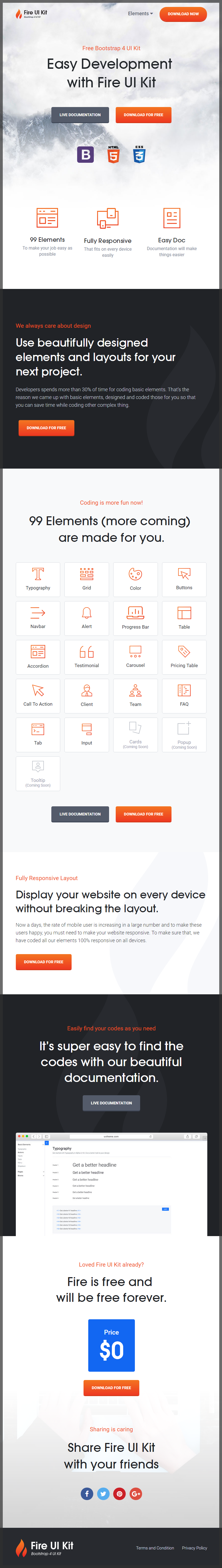Open the Call To Action element card
Screen dimensions: 222x1568
(38, 696)
